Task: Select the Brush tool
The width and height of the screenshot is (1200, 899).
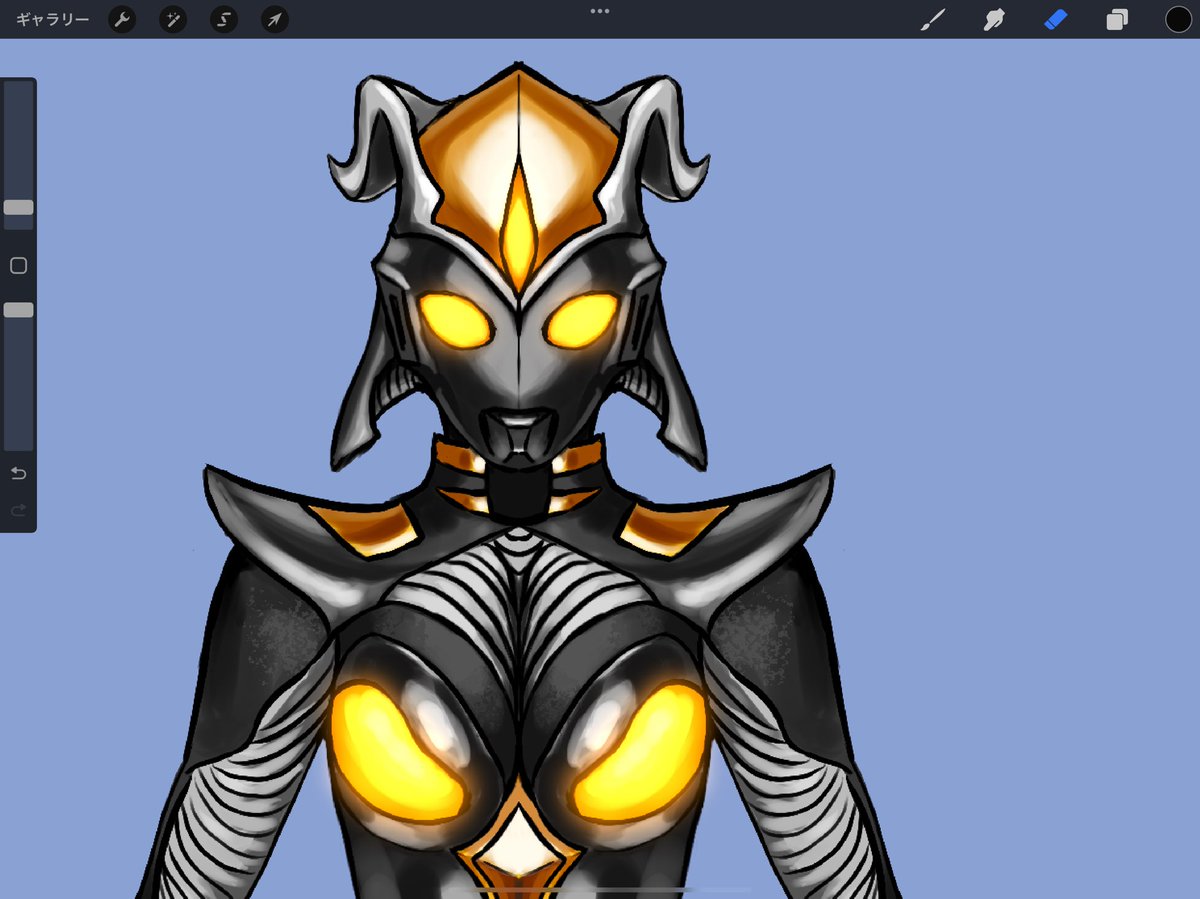Action: click(x=932, y=19)
